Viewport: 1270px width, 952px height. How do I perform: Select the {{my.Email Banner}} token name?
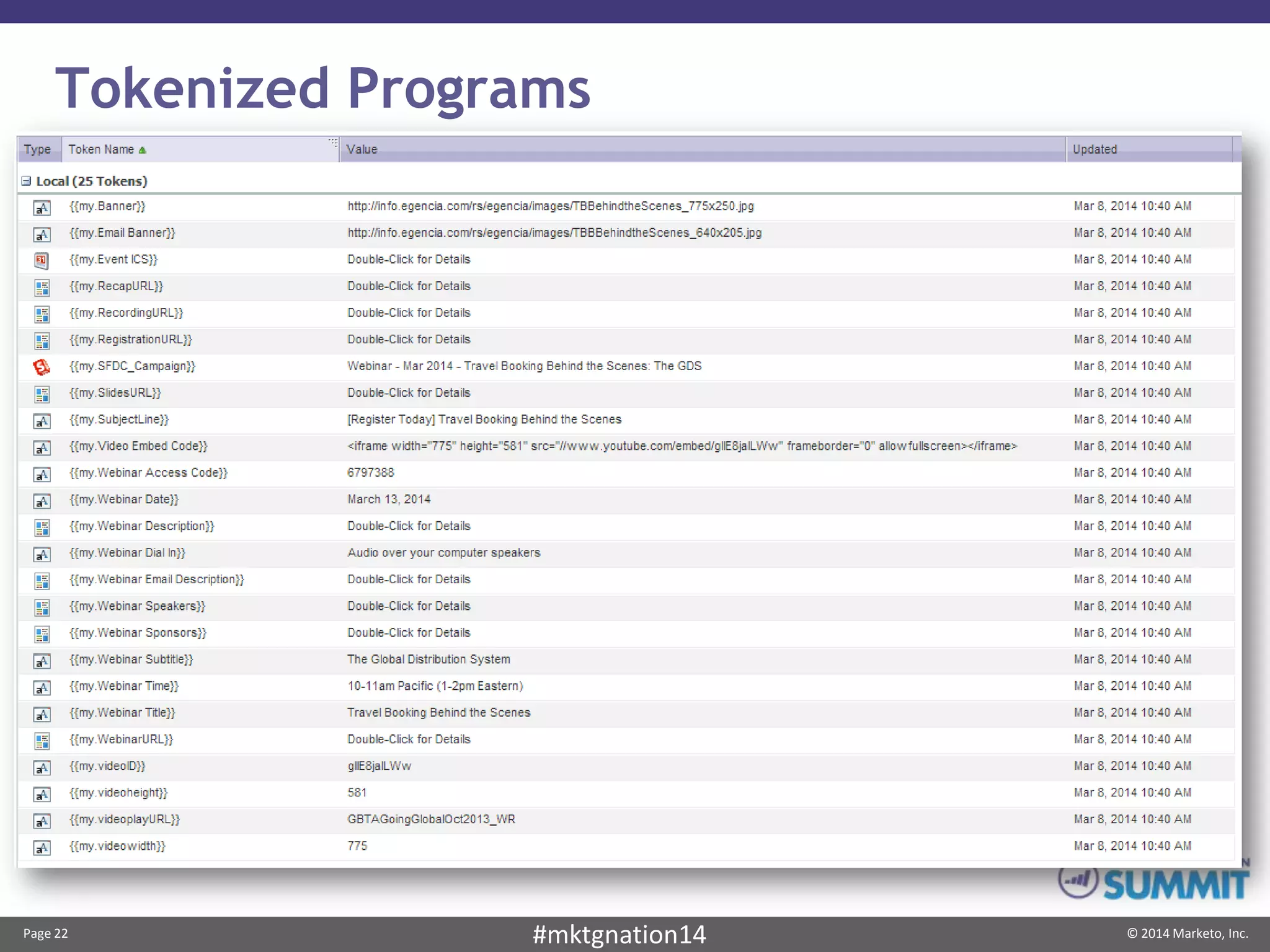pyautogui.click(x=122, y=233)
